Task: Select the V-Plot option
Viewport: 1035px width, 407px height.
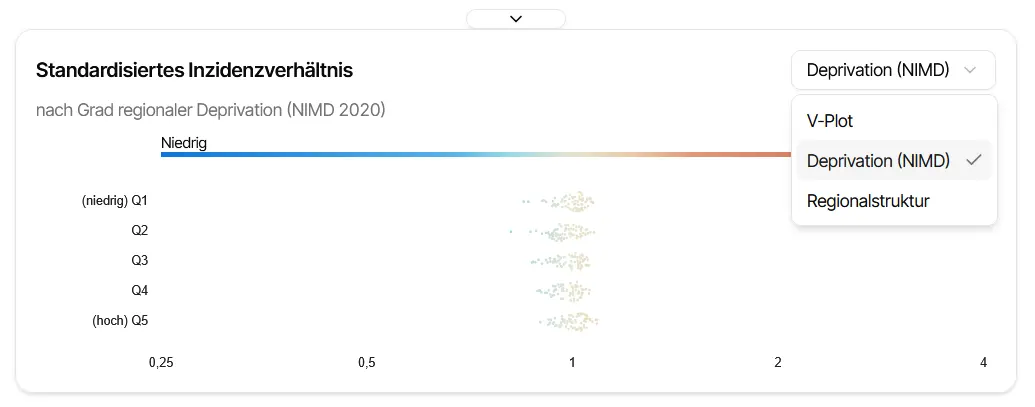Action: pos(830,121)
